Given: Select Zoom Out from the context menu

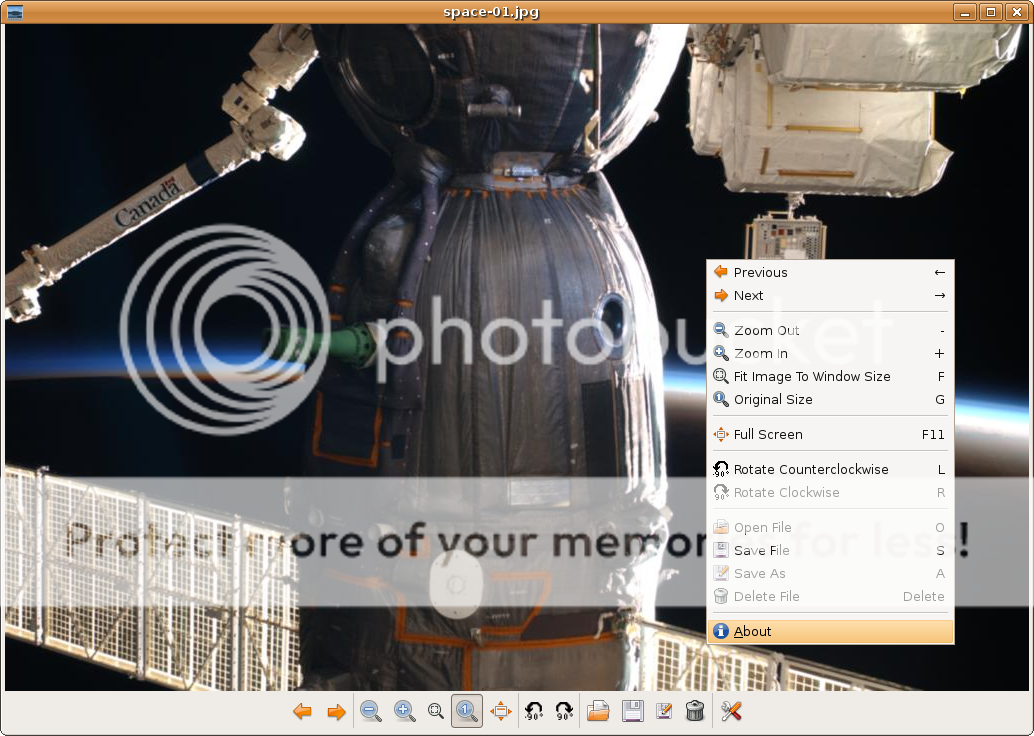Looking at the screenshot, I should 830,330.
